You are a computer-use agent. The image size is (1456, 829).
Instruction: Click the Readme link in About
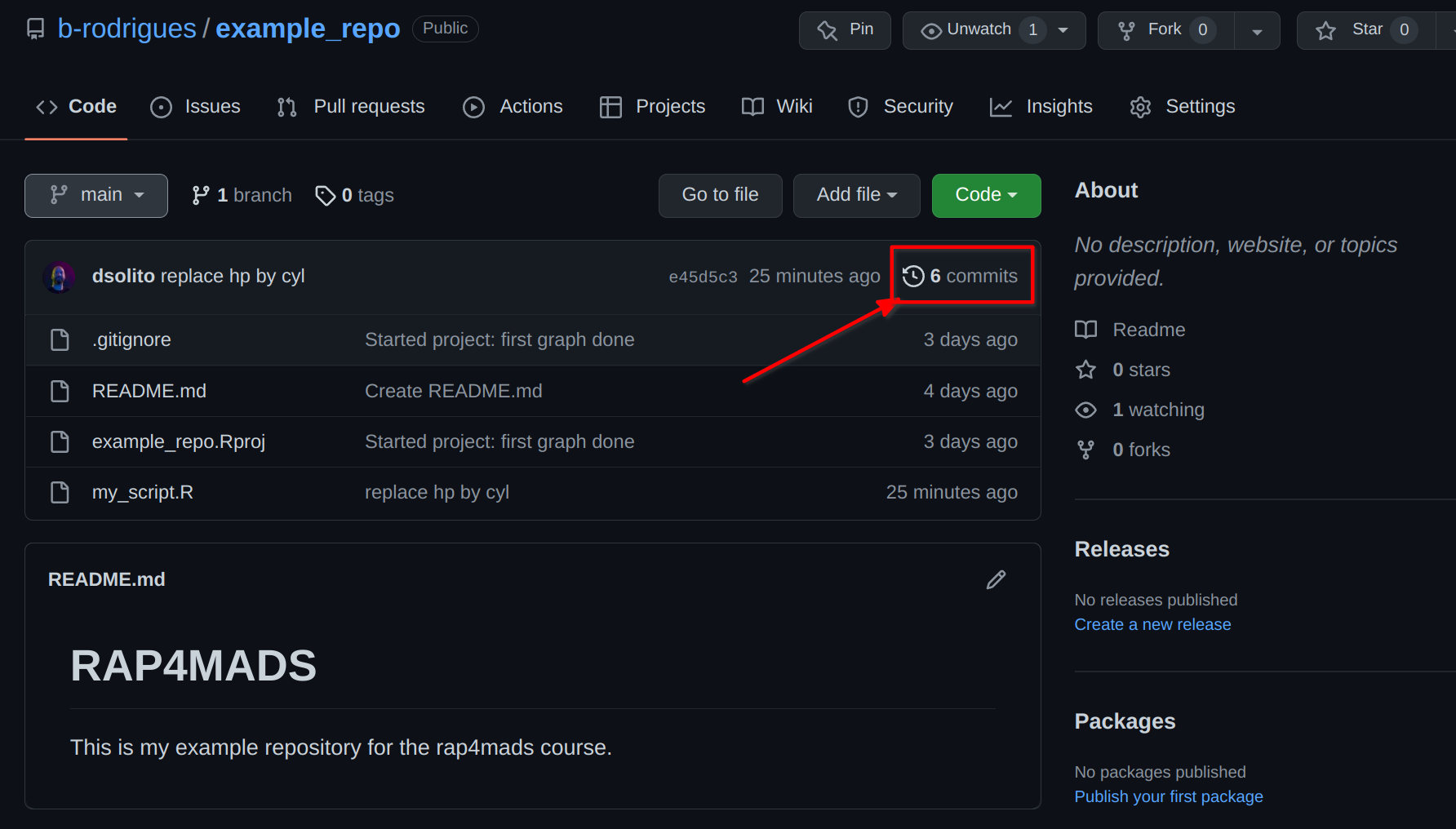(x=1130, y=330)
